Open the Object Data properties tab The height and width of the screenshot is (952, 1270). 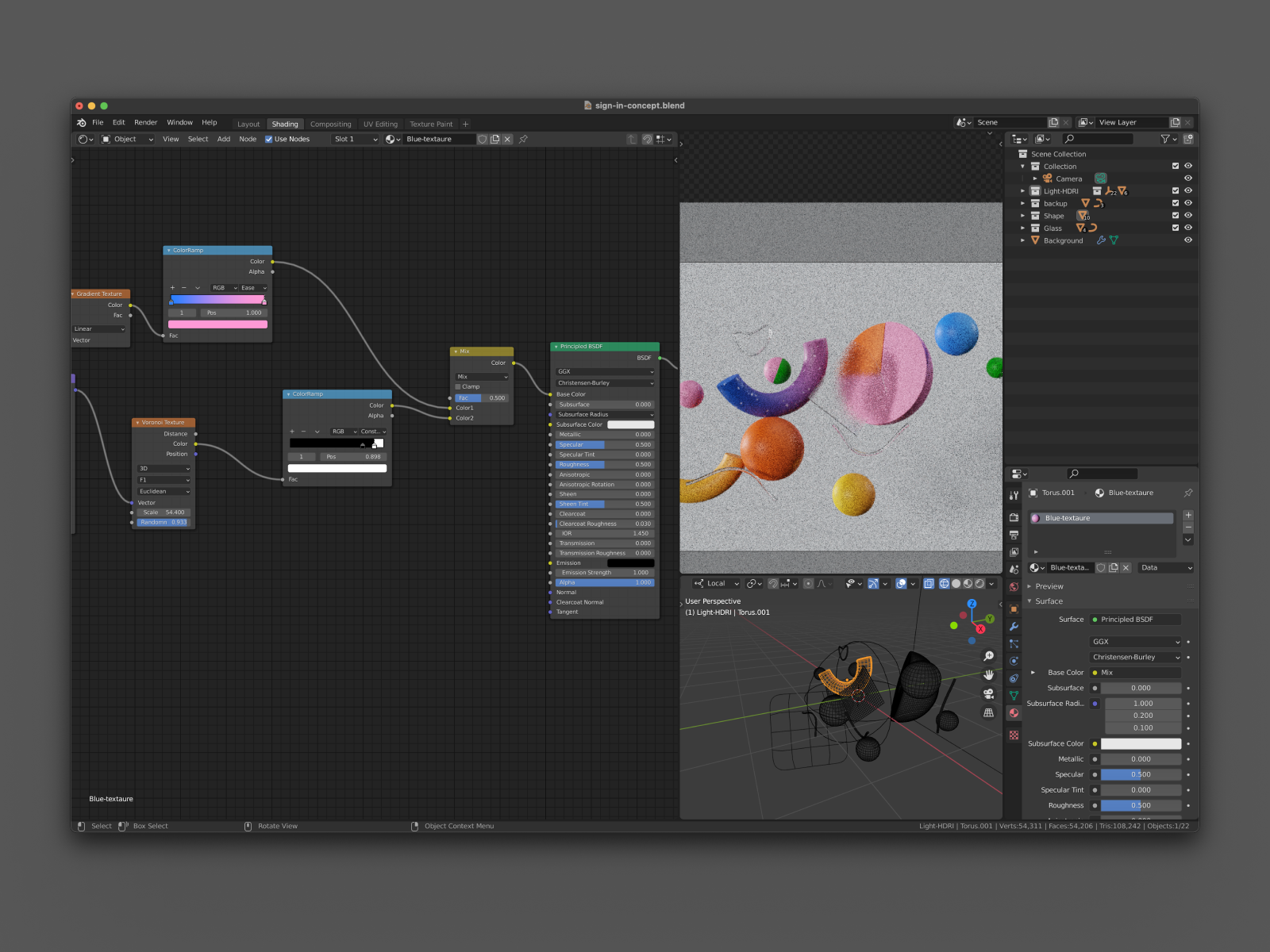point(1014,696)
